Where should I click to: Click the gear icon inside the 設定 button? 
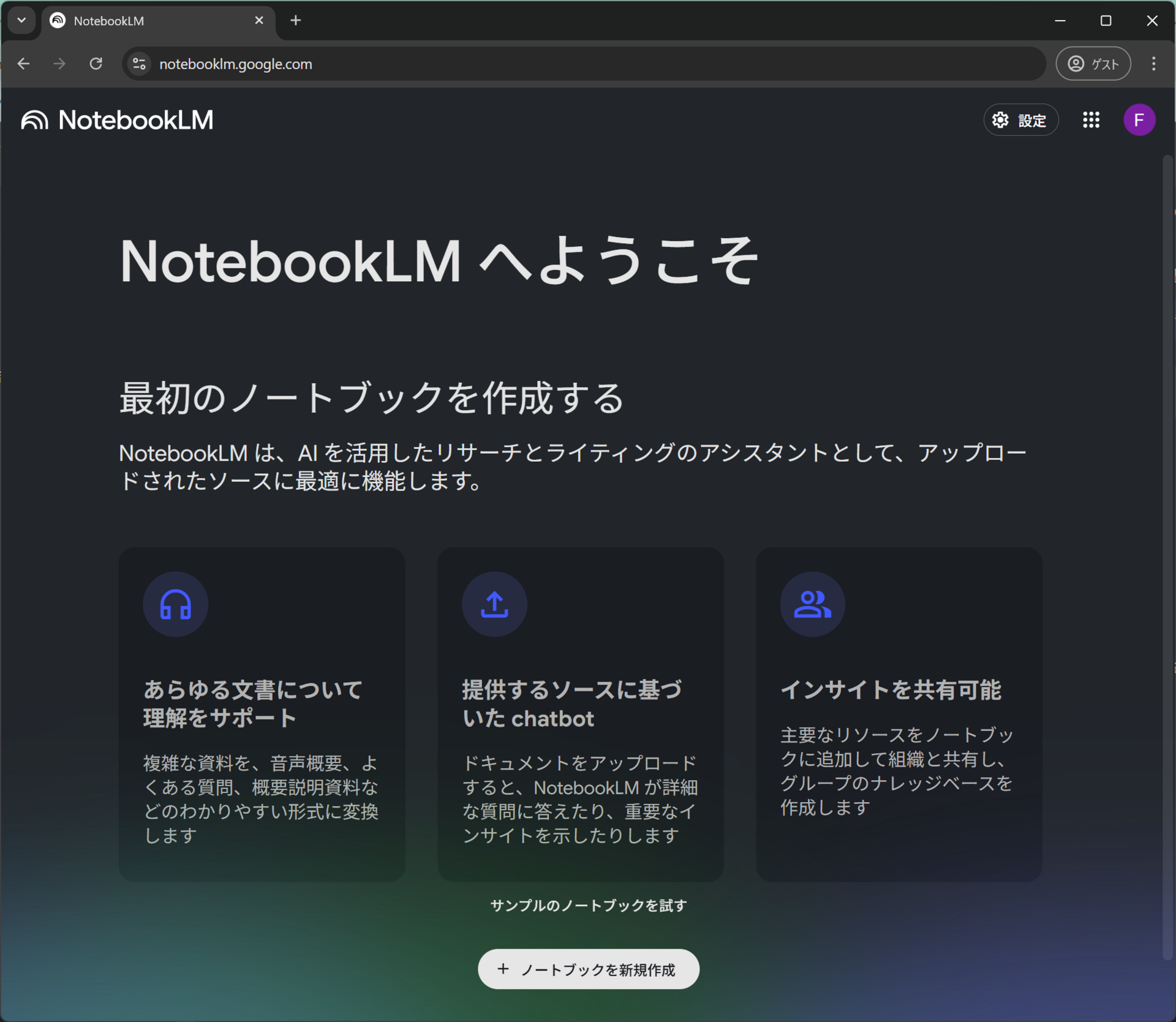click(x=1000, y=120)
